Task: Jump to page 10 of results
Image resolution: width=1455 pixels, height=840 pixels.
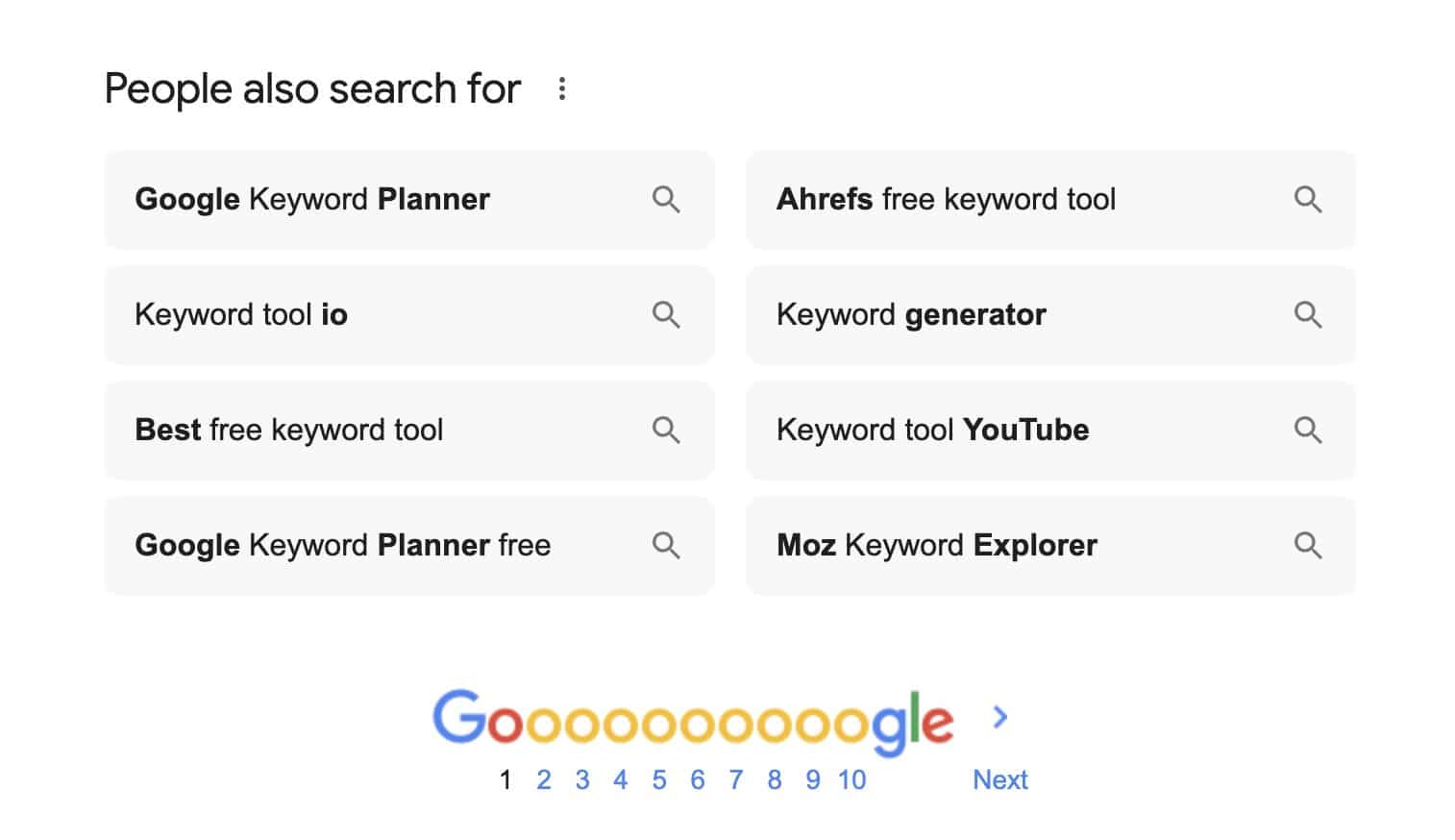Action: point(851,779)
